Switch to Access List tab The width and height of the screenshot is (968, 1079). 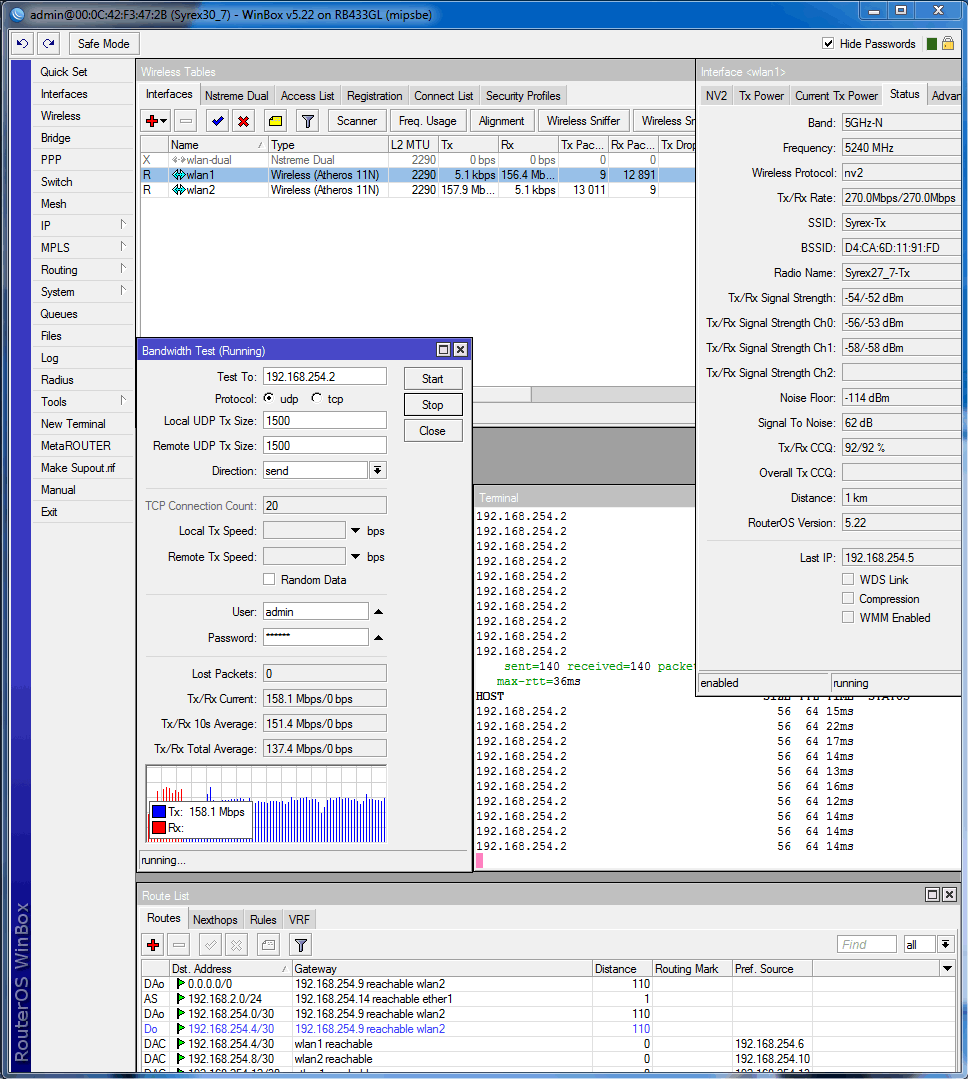pos(308,96)
